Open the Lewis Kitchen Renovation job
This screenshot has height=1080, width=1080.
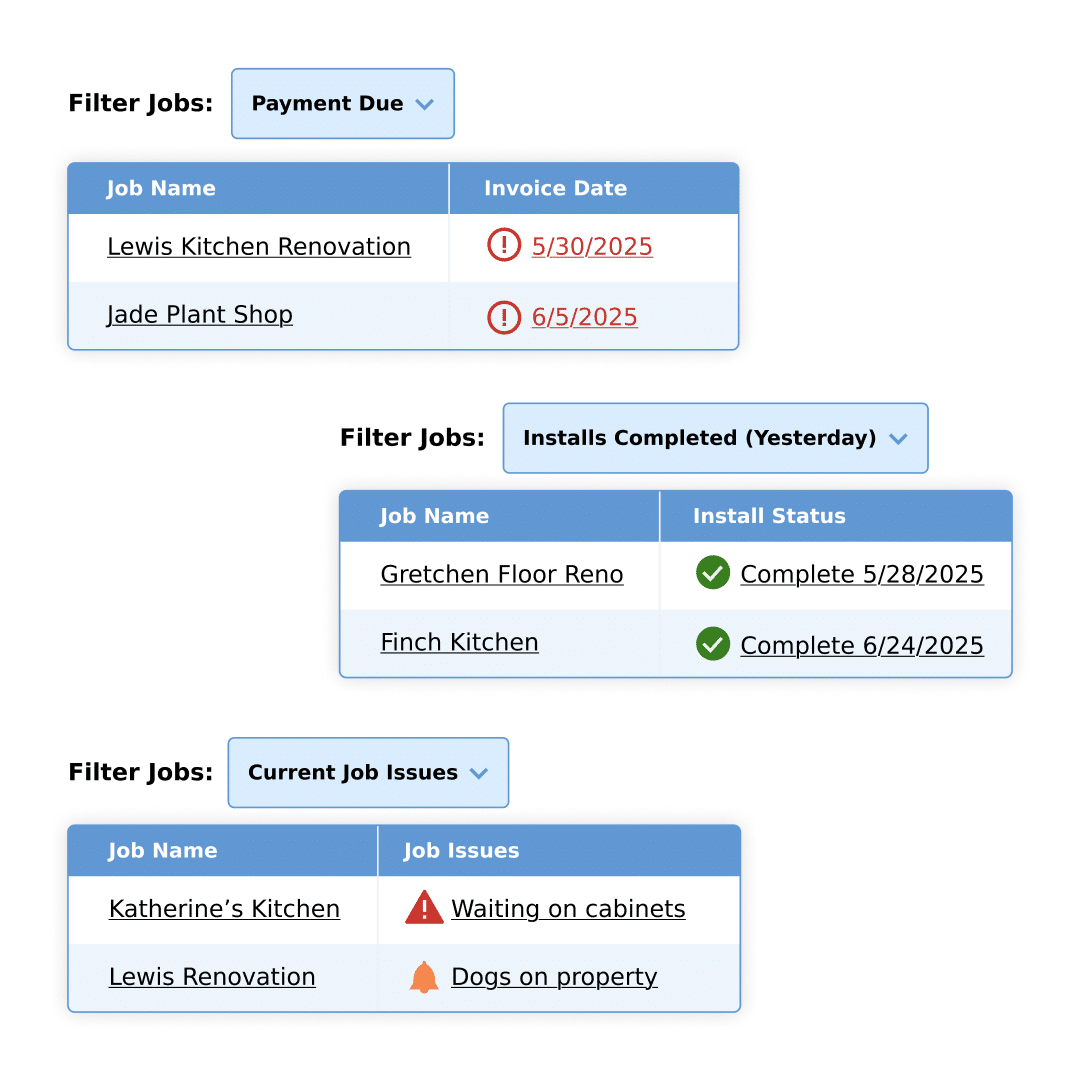click(x=259, y=247)
